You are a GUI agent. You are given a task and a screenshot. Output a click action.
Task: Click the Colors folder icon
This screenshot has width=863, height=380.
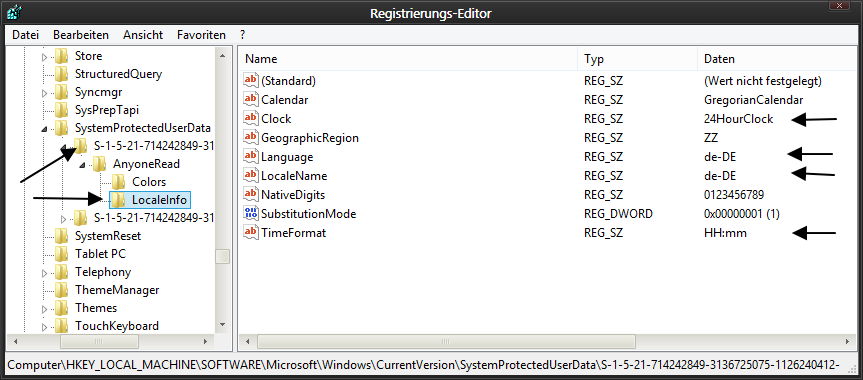pos(118,181)
